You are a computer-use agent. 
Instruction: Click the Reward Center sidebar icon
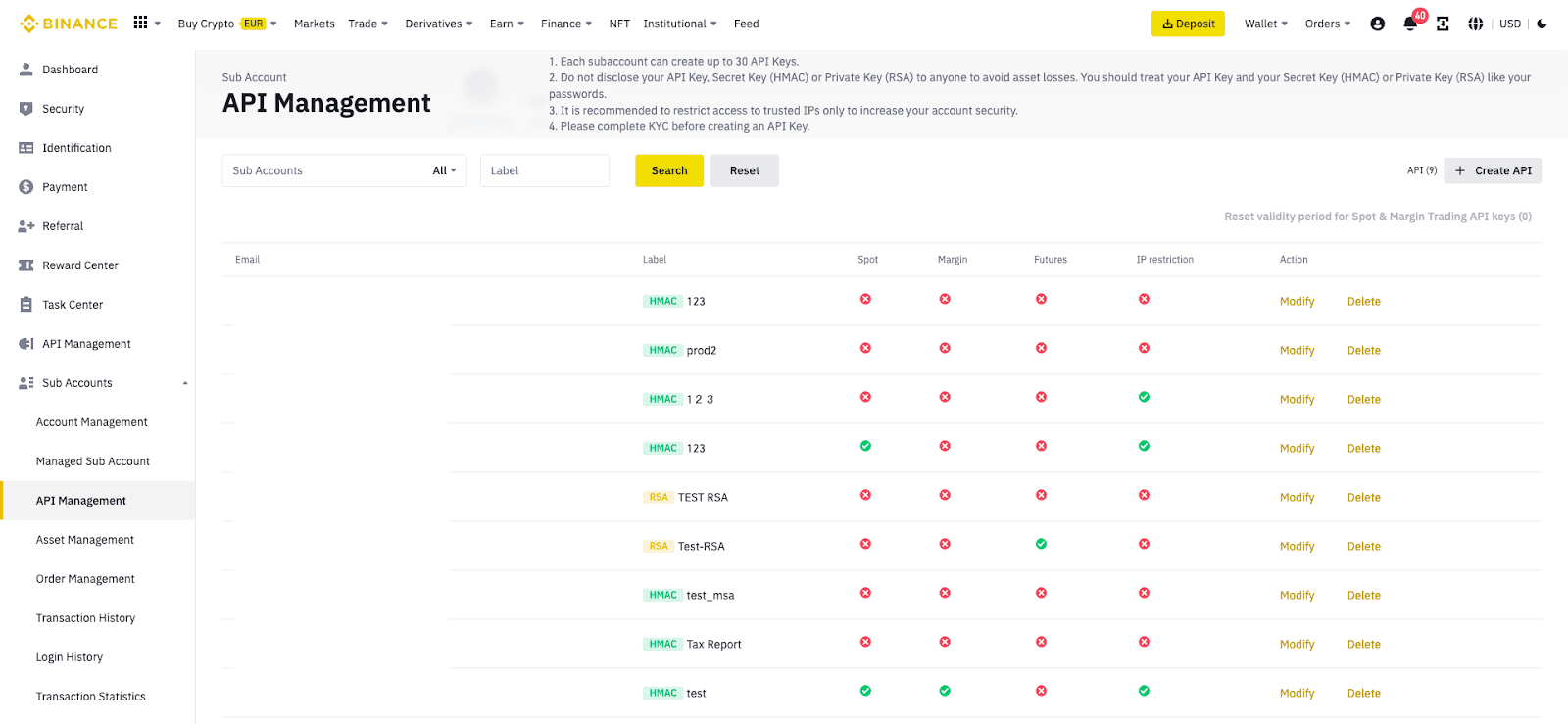pos(26,265)
